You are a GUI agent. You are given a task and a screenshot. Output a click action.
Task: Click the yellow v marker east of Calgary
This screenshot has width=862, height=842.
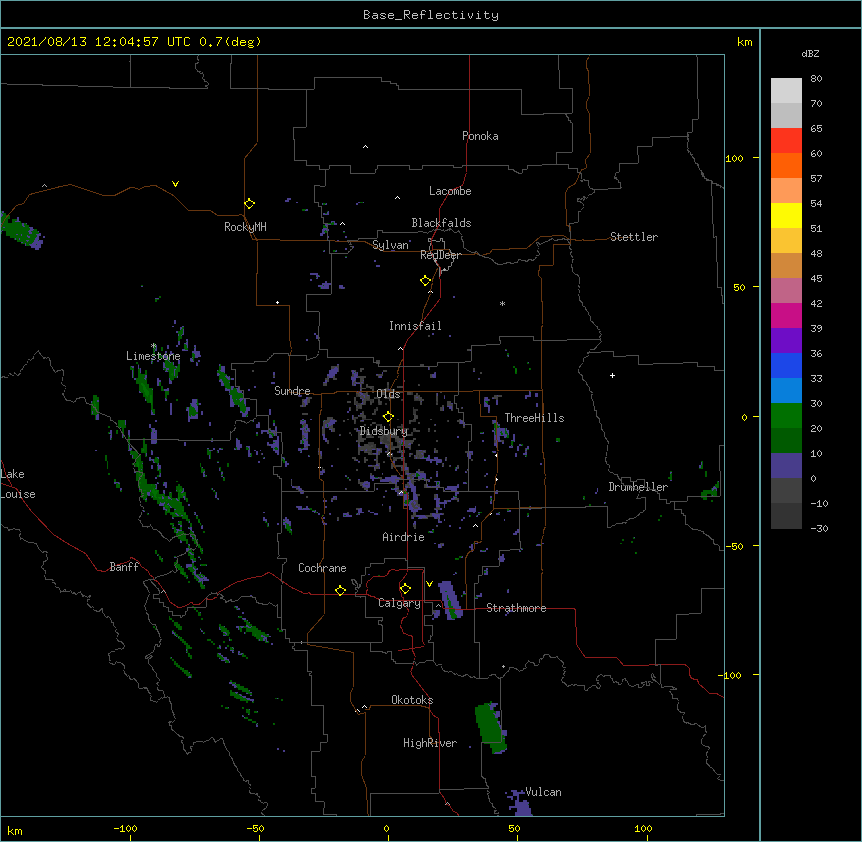point(429,584)
